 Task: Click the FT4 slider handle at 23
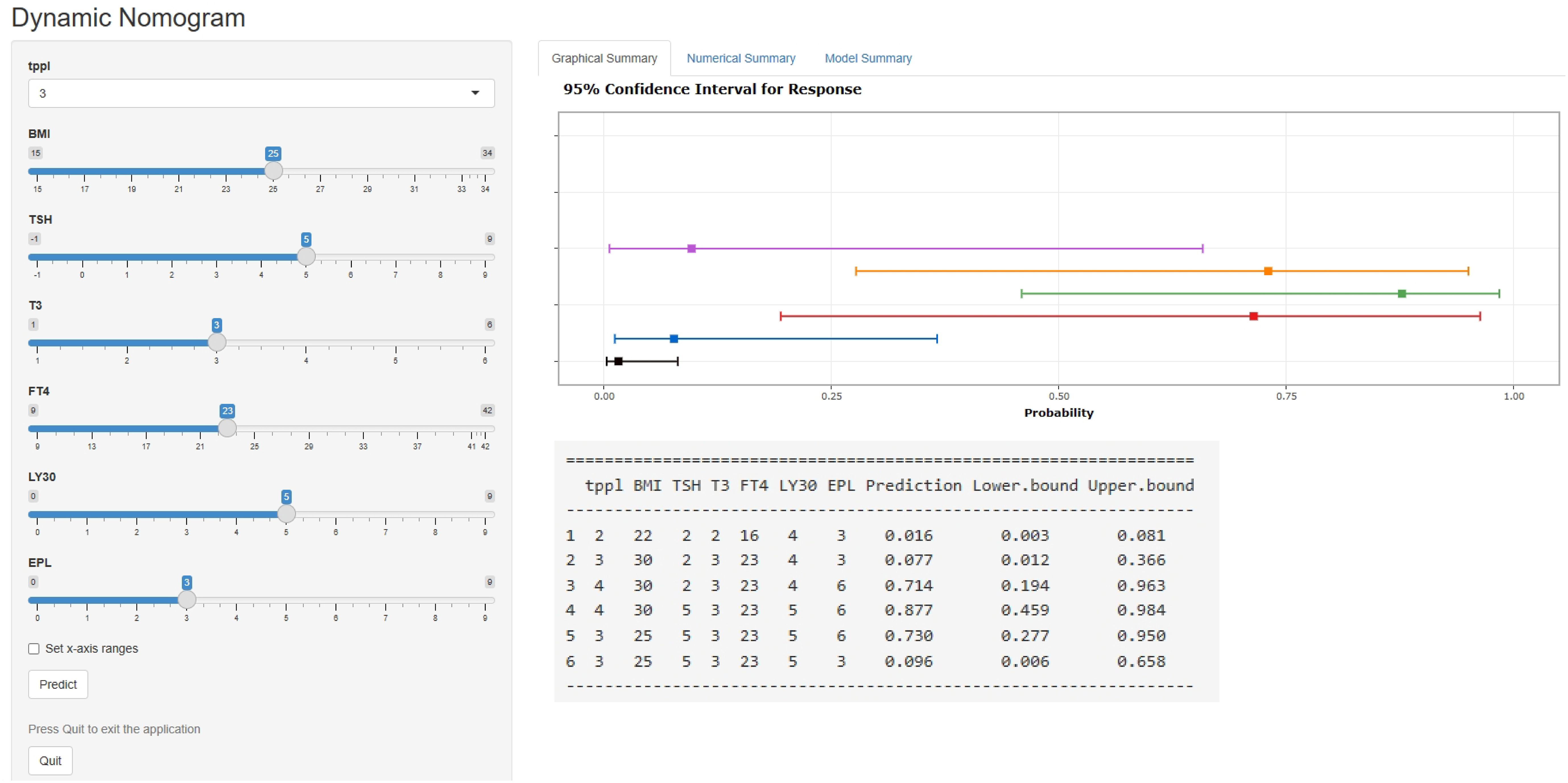(x=227, y=428)
